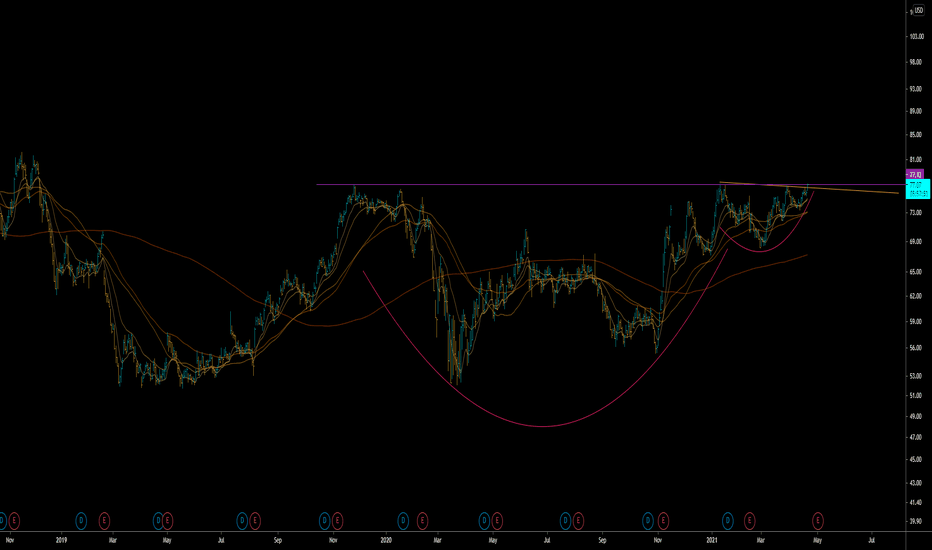Click the dividend marker before Nov 2019
The height and width of the screenshot is (550, 932).
[x=325, y=521]
